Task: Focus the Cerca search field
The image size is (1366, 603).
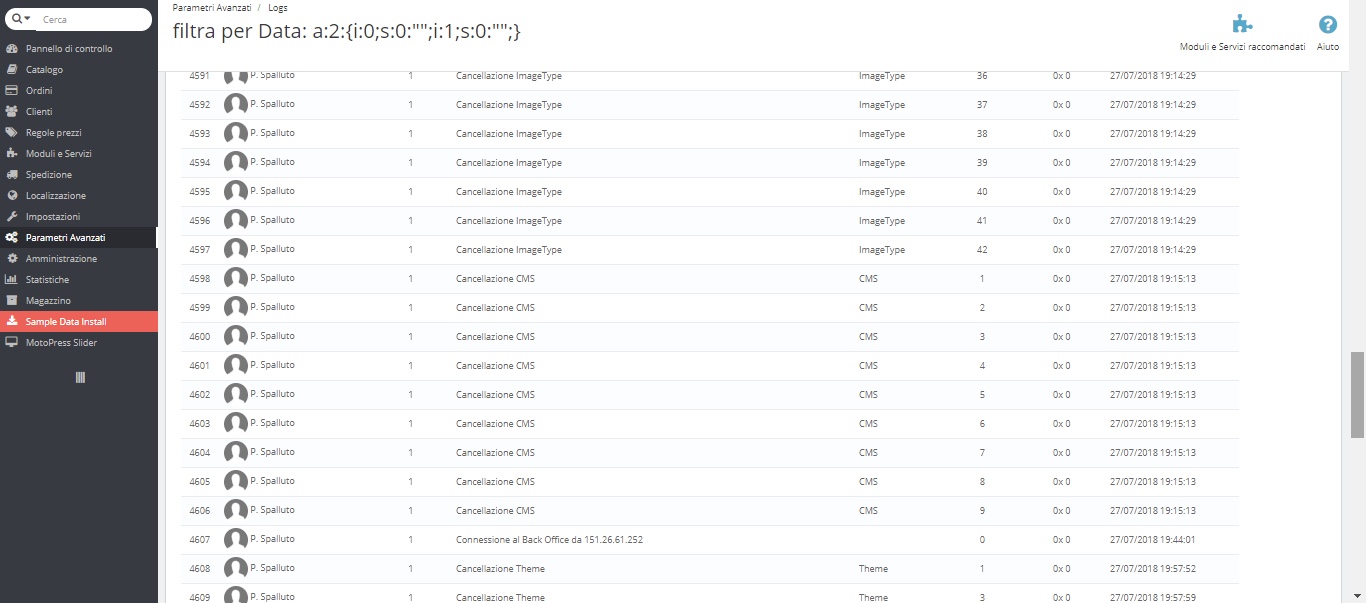Action: click(94, 19)
